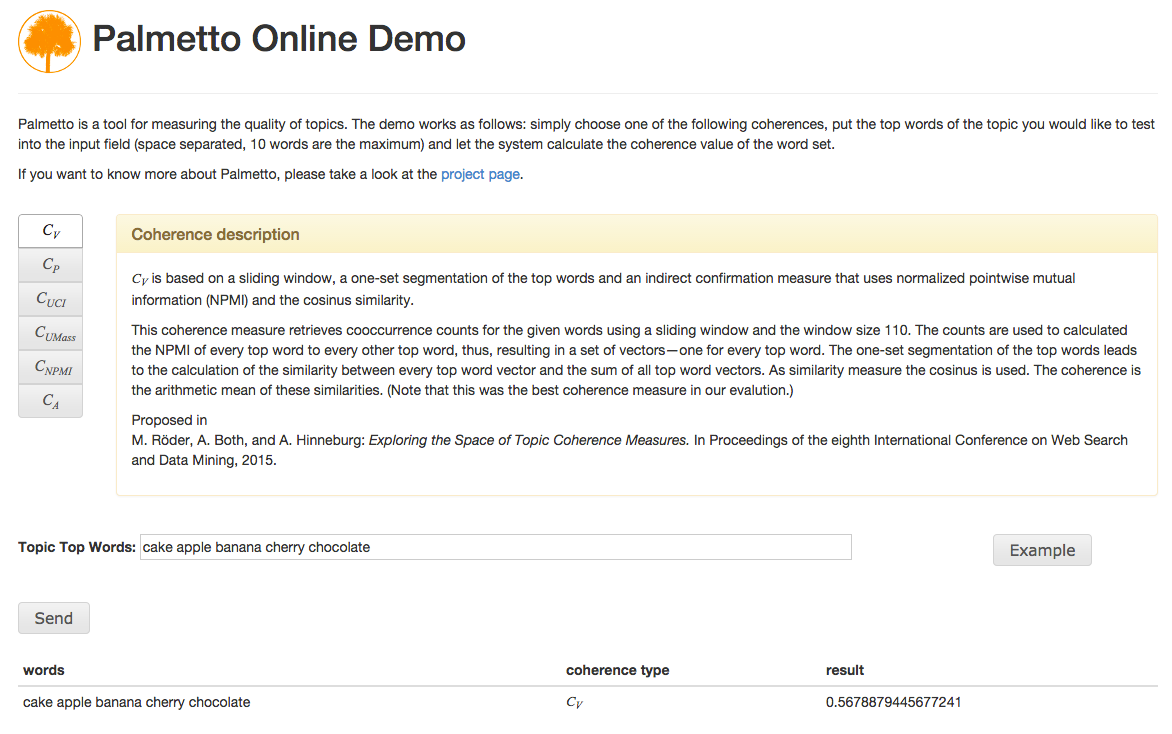1172x734 pixels.
Task: Choose the C_NPMI coherence tab
Action: 50,368
